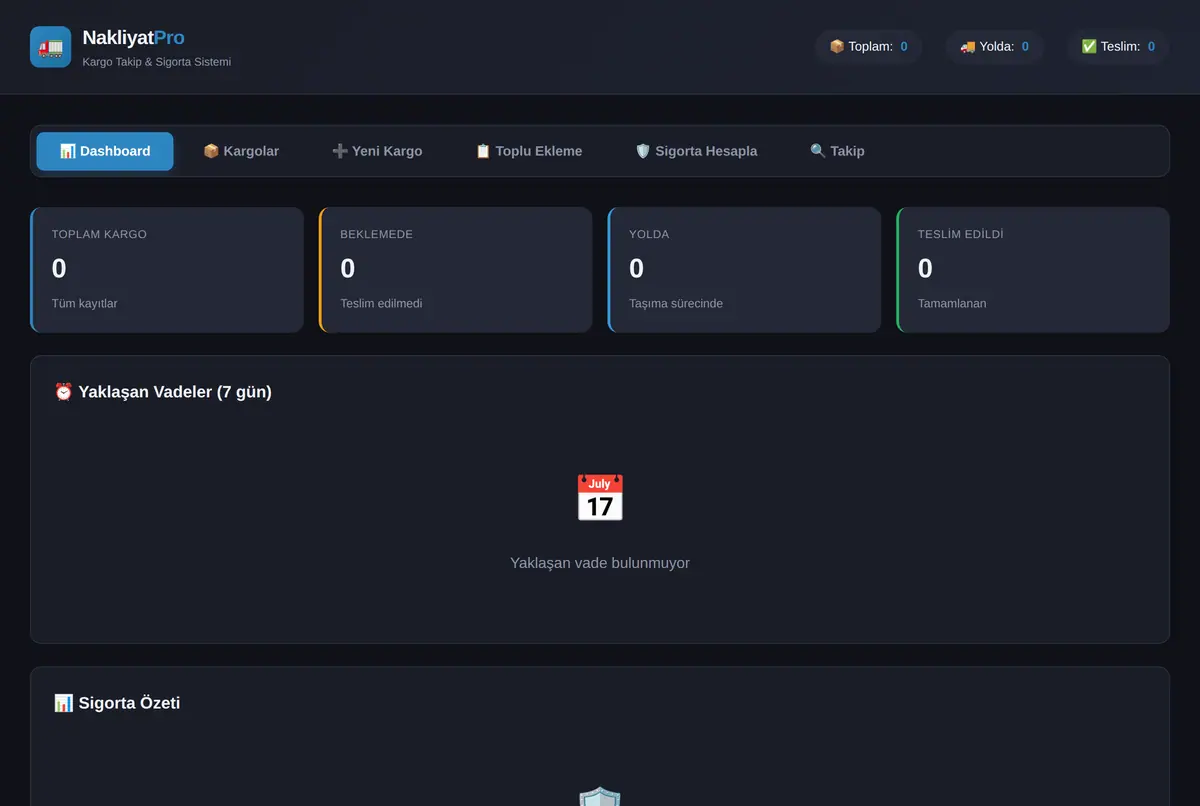1200x806 pixels.
Task: Go to the Toplu Ekleme tab
Action: click(x=529, y=151)
